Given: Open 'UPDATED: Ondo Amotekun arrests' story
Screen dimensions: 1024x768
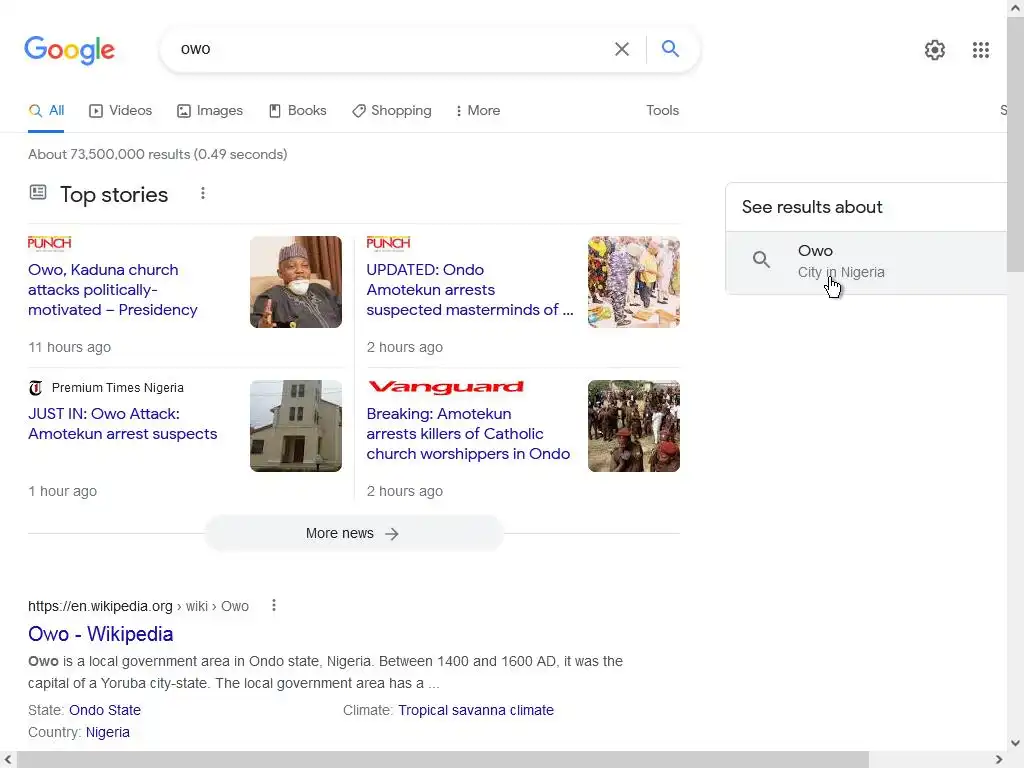Looking at the screenshot, I should 470,289.
